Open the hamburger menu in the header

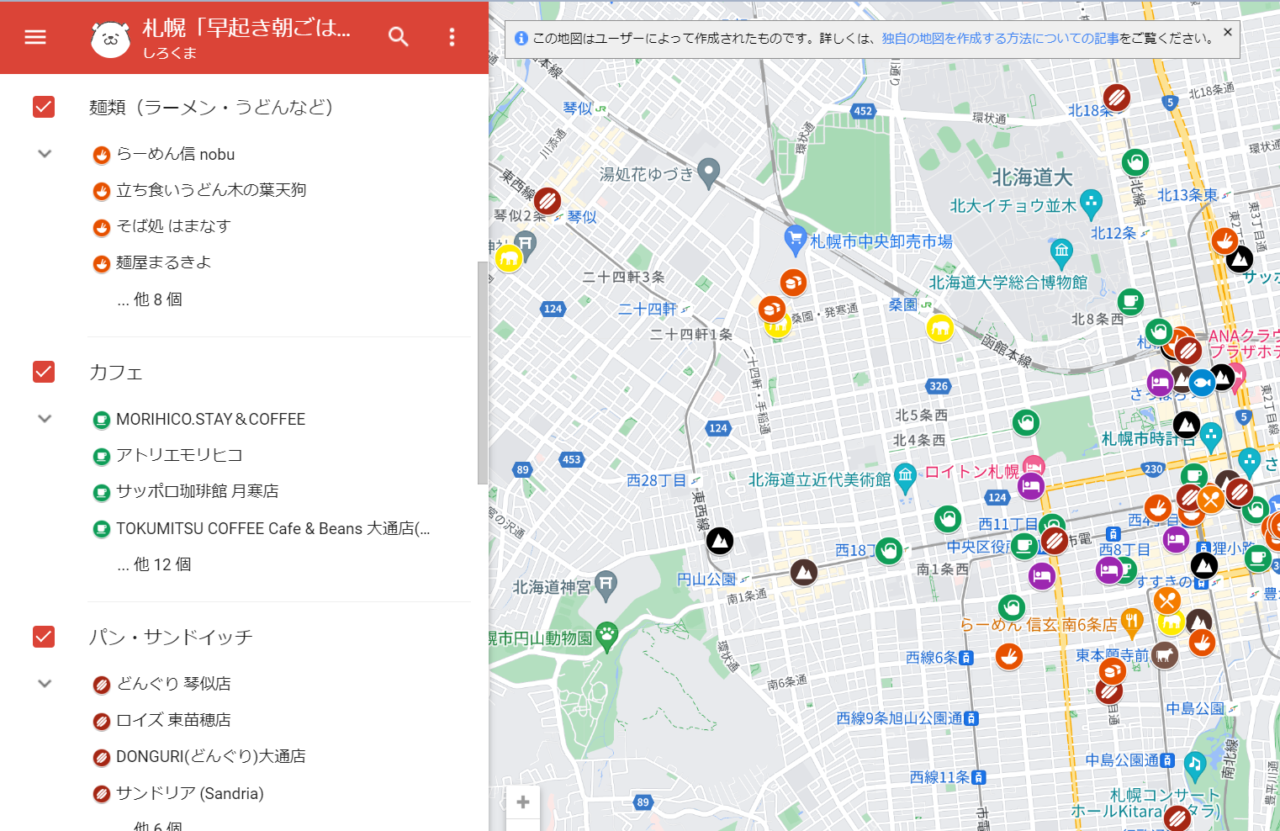pyautogui.click(x=35, y=37)
